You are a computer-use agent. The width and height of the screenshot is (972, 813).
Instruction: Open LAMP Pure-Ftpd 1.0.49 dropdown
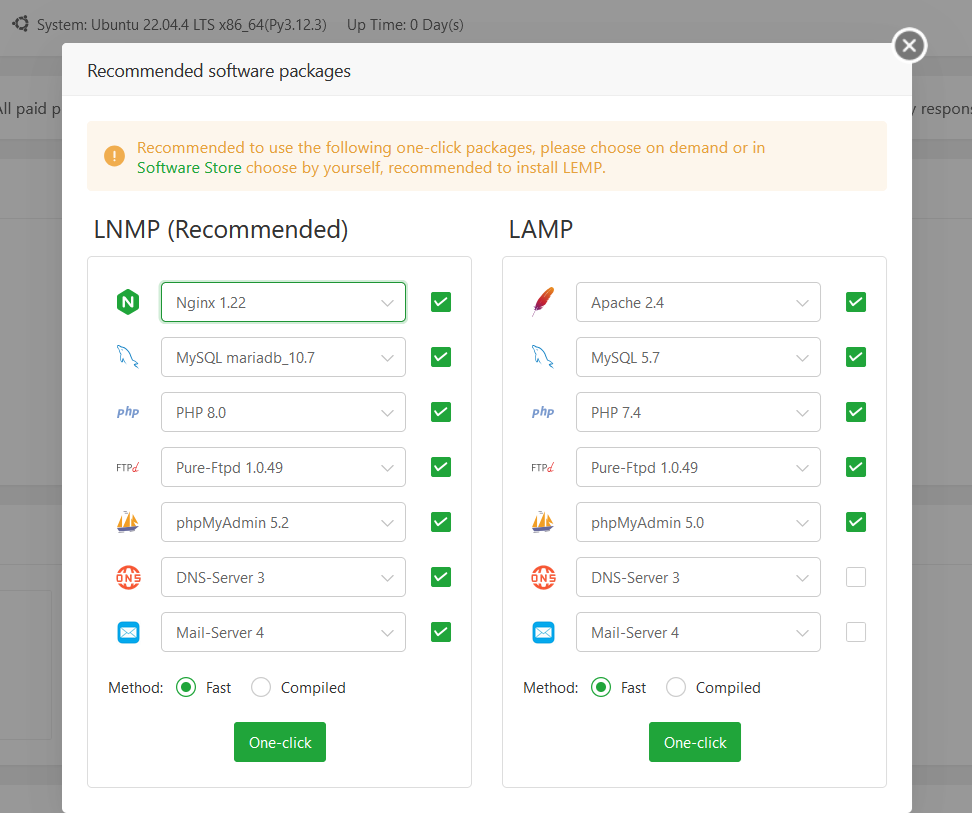698,467
